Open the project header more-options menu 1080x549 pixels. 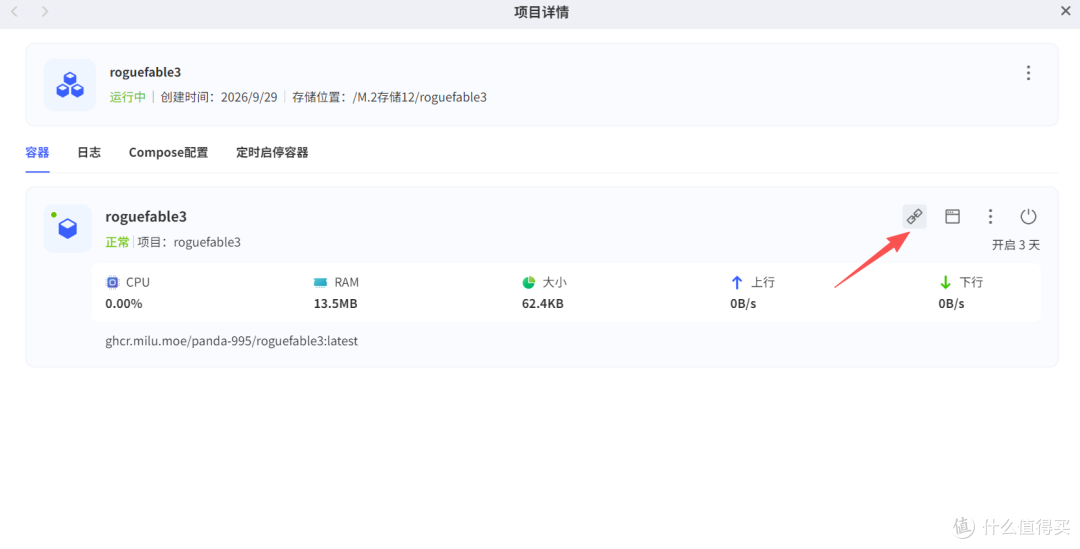click(1028, 72)
